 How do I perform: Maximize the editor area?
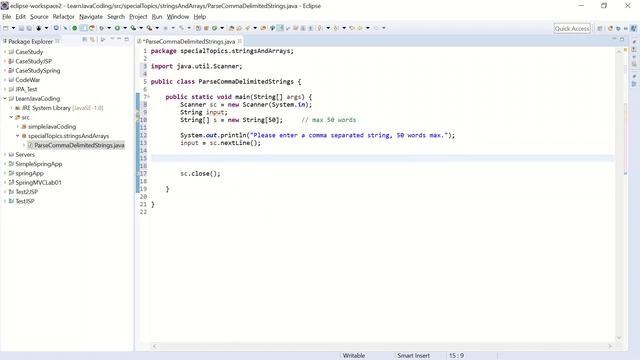622,39
